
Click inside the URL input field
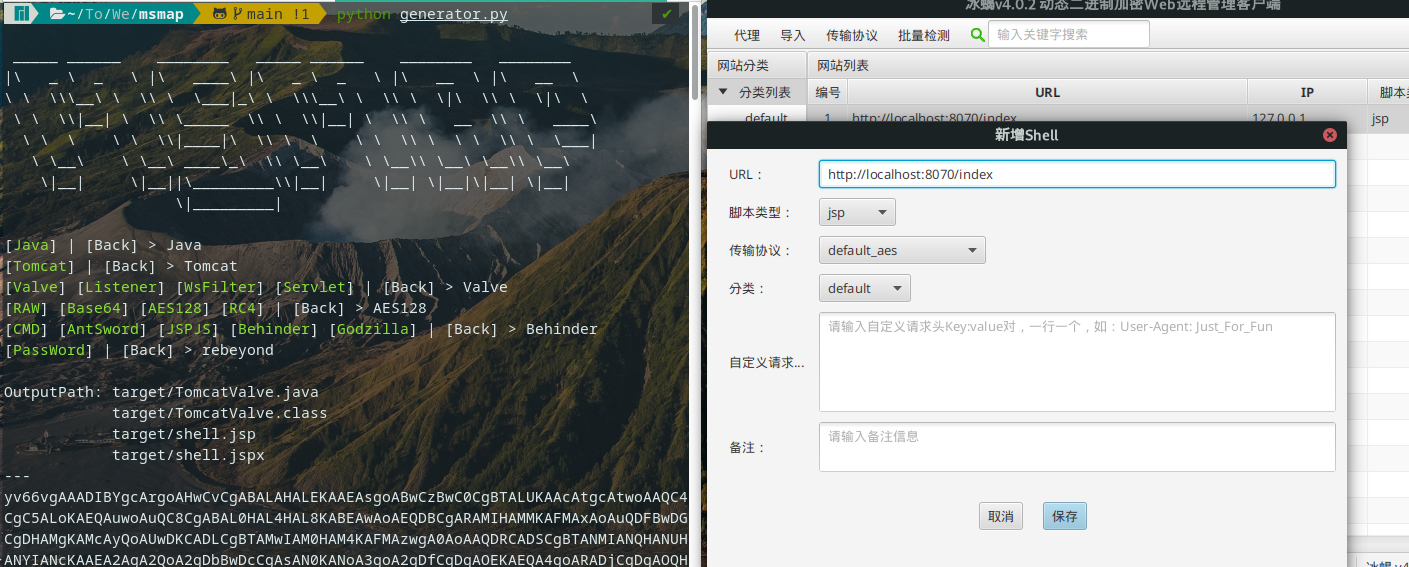point(1077,174)
